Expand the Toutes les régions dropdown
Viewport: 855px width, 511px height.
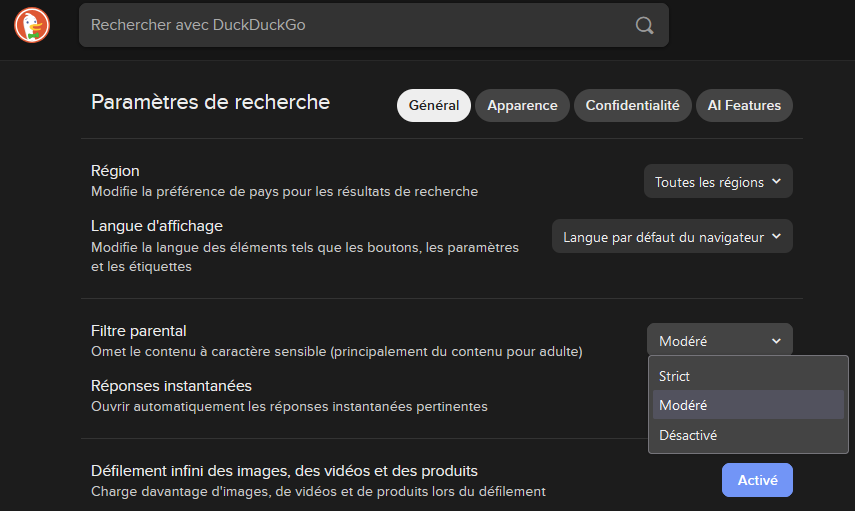tap(718, 182)
